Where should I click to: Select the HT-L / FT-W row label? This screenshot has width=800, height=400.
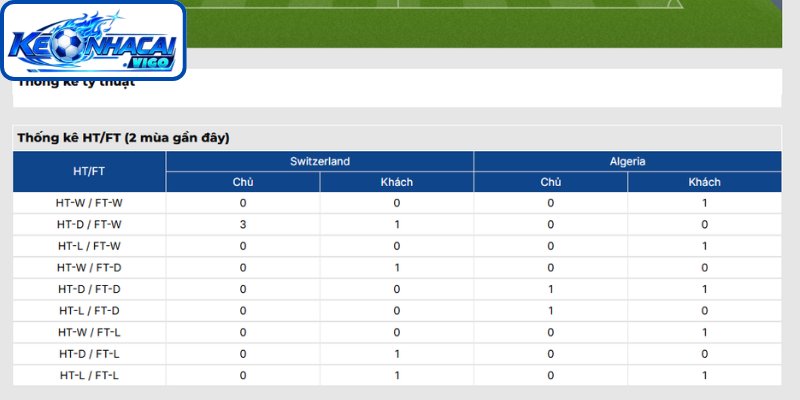89,246
